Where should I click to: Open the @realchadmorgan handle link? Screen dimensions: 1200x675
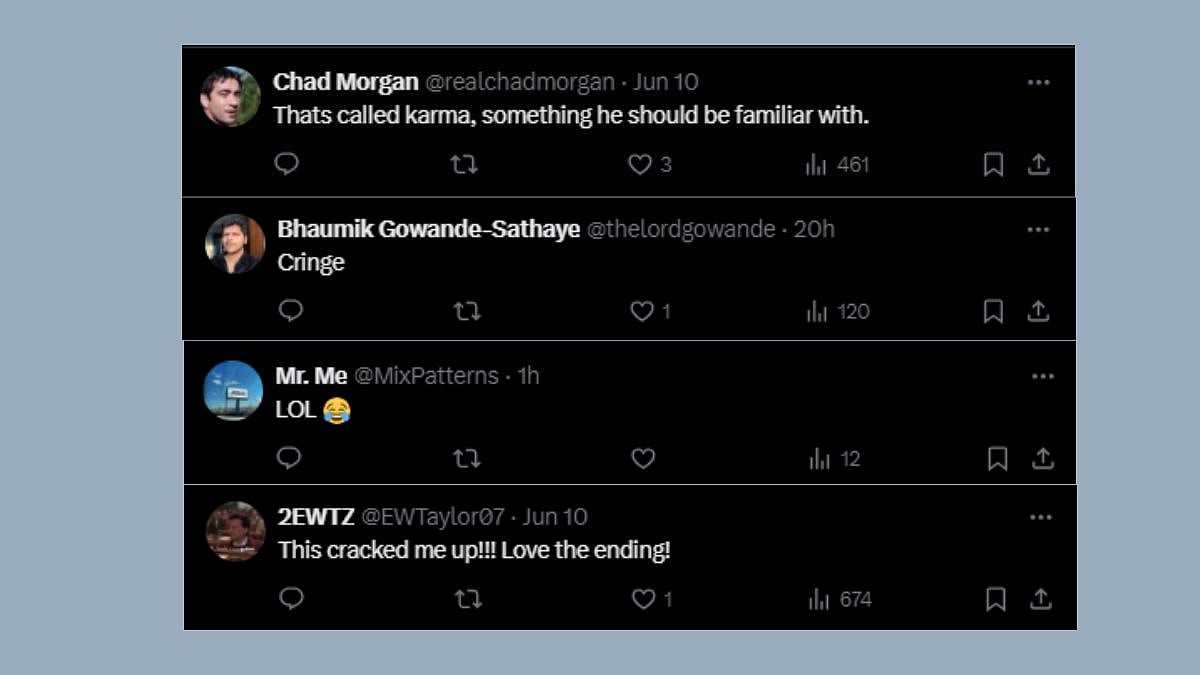coord(512,82)
